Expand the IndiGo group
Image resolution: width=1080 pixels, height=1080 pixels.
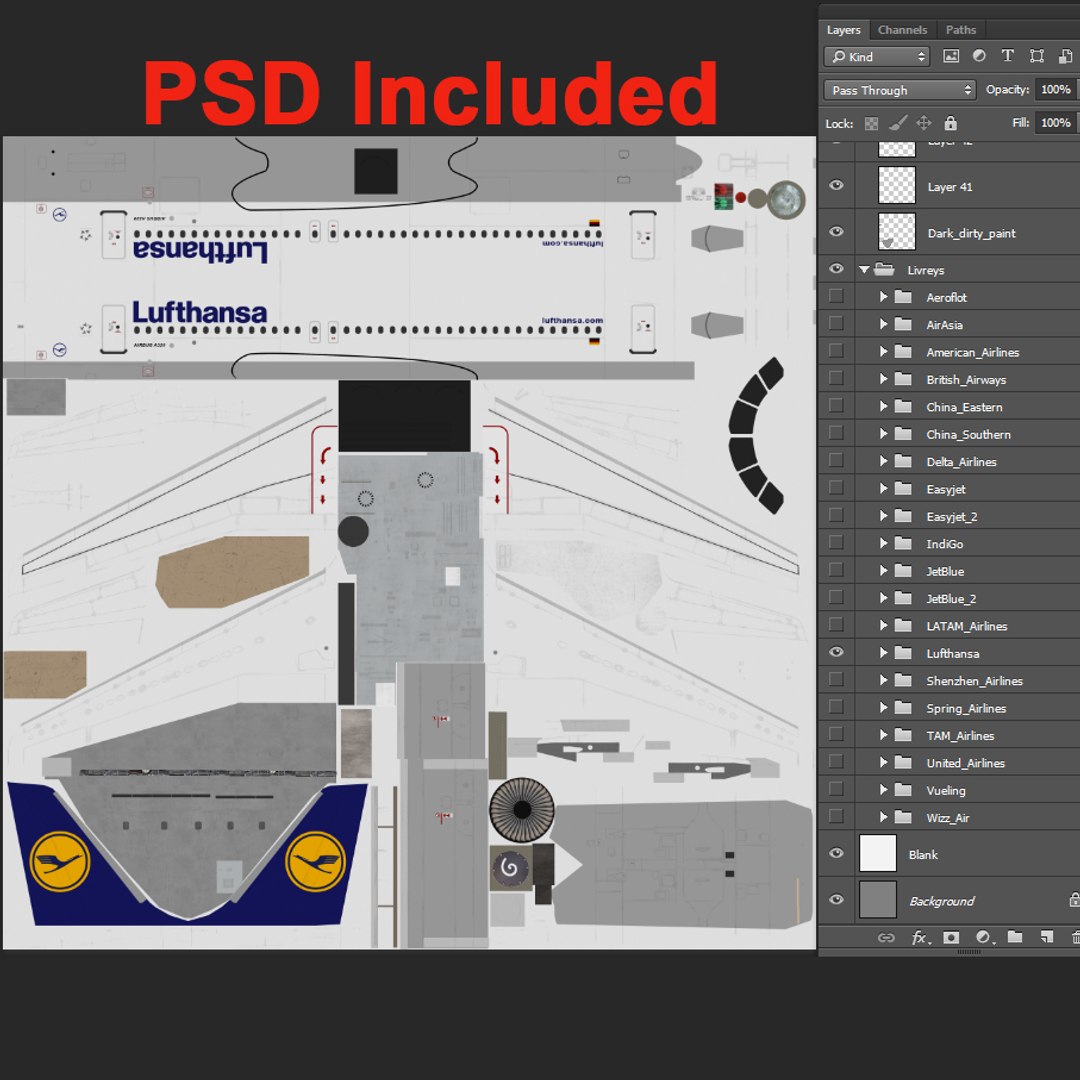pos(884,543)
